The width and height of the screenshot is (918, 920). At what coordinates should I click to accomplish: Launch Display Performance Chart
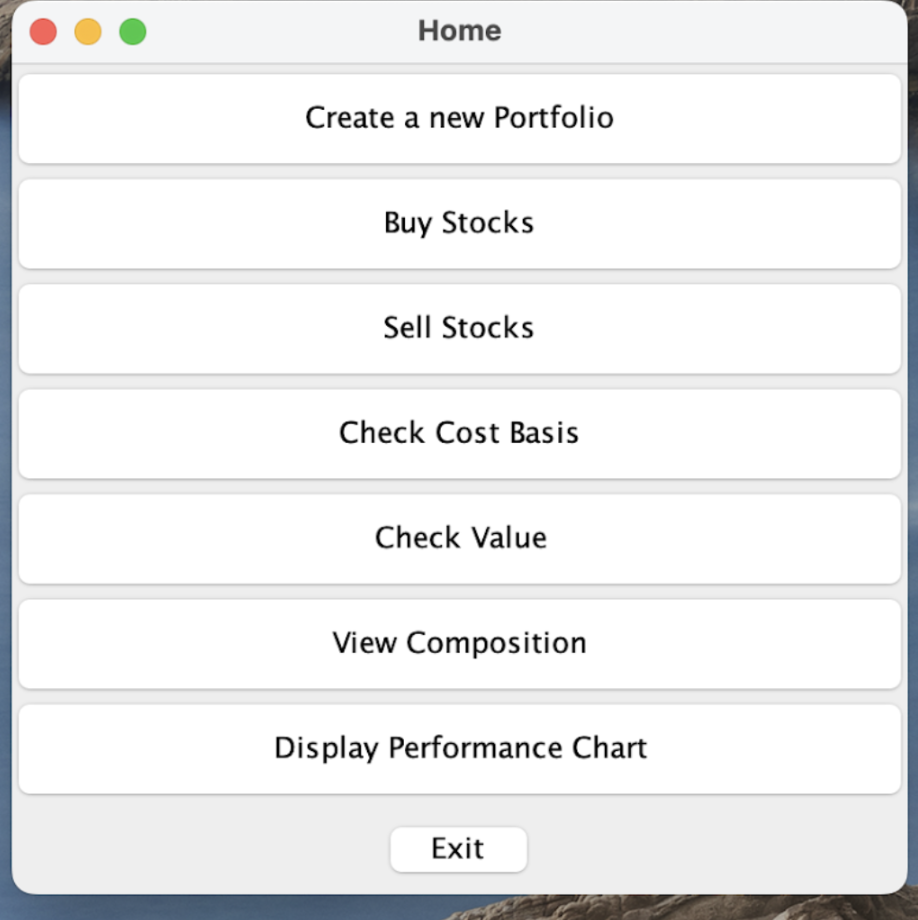click(459, 748)
